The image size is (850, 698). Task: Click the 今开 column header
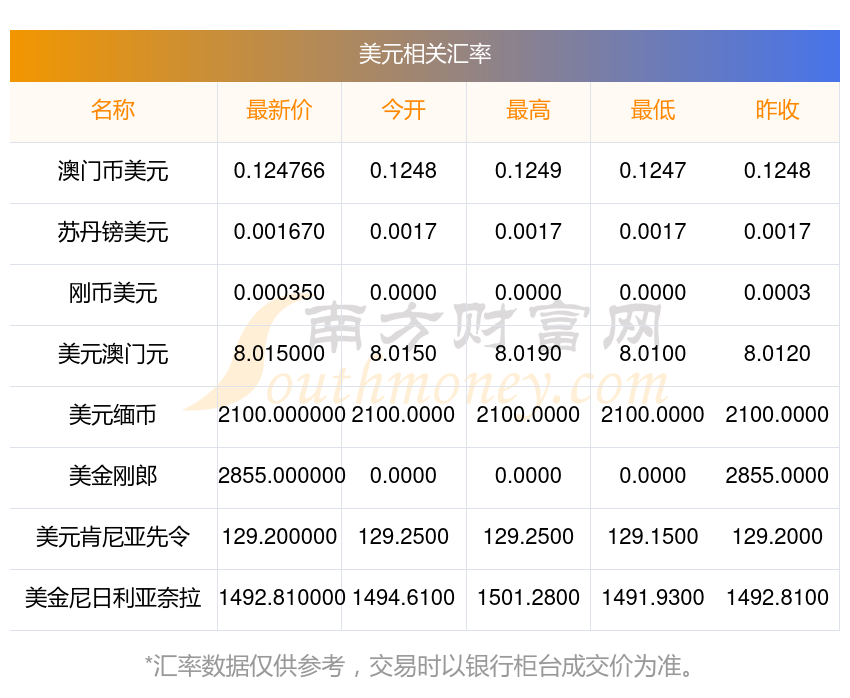(403, 110)
